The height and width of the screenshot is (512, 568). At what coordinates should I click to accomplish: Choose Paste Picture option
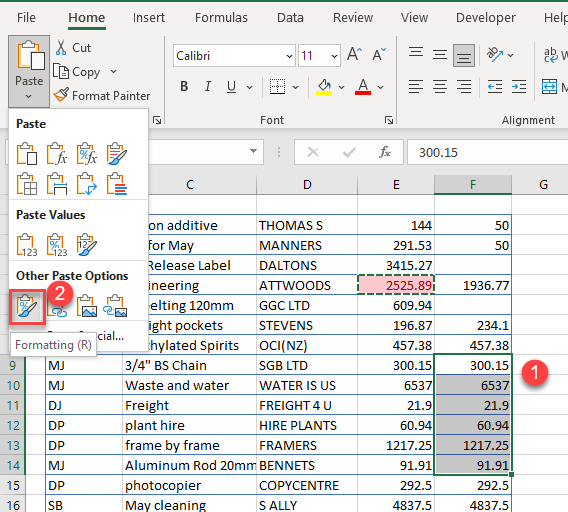87,306
